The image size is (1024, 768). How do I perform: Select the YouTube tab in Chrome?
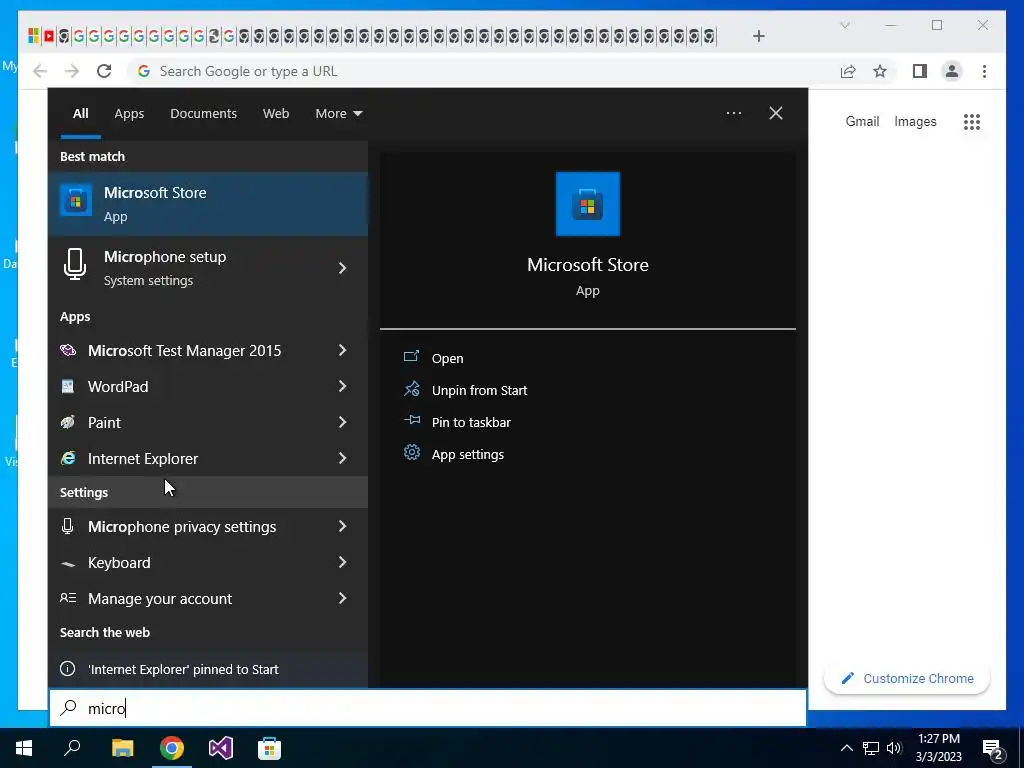49,36
